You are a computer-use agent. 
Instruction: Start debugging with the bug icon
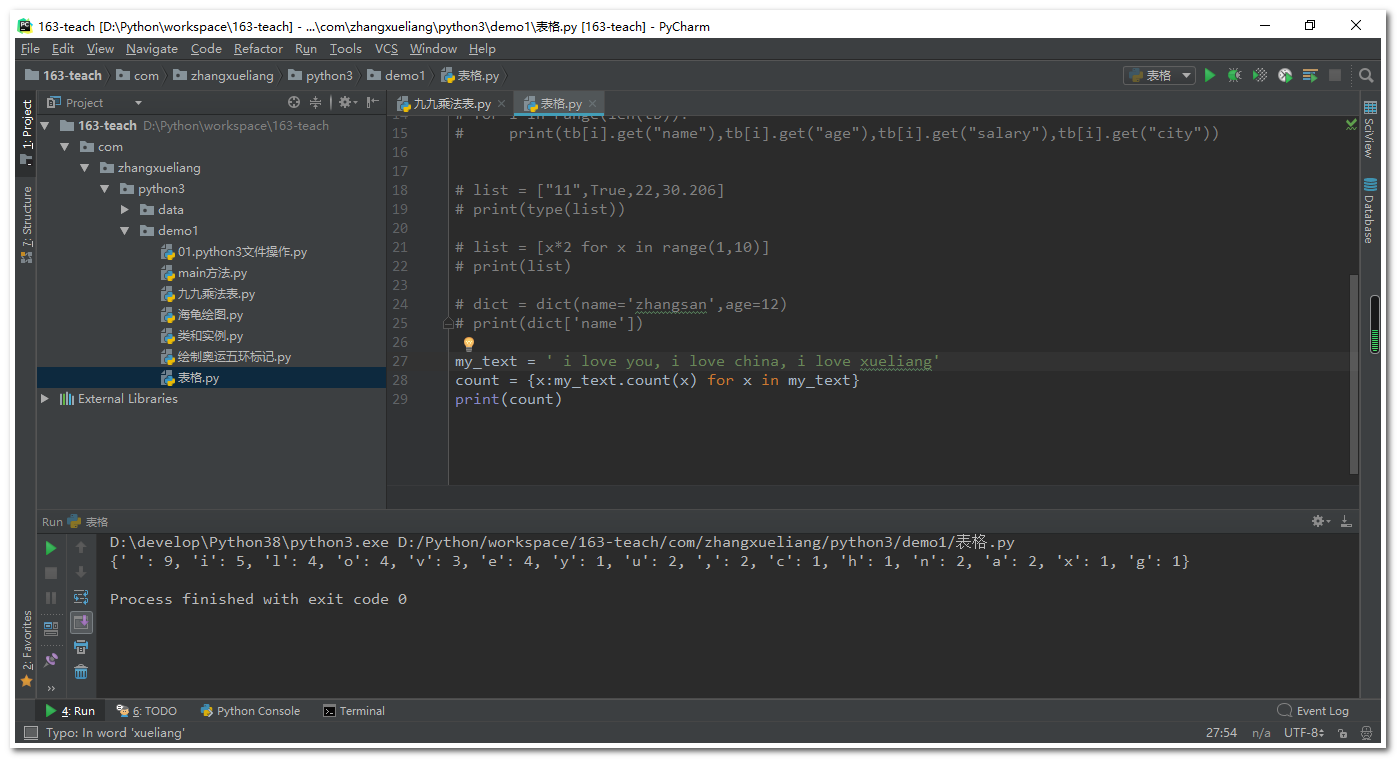1235,75
